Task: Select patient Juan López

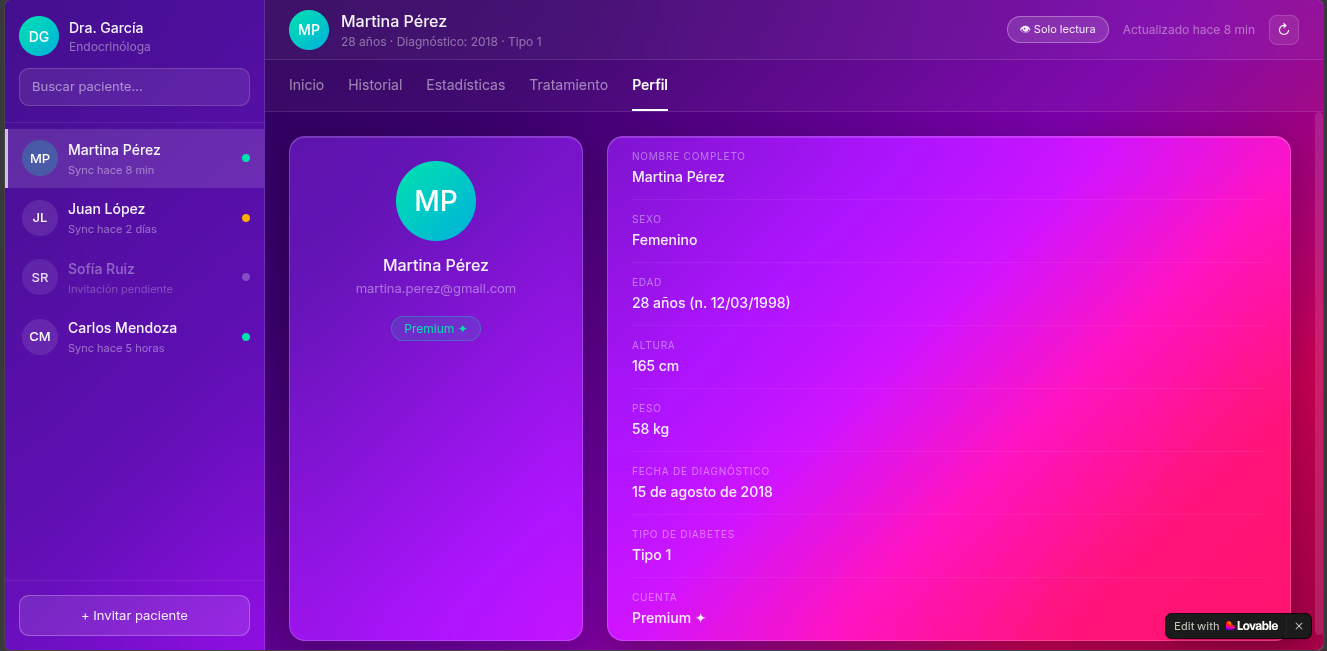Action: 135,218
